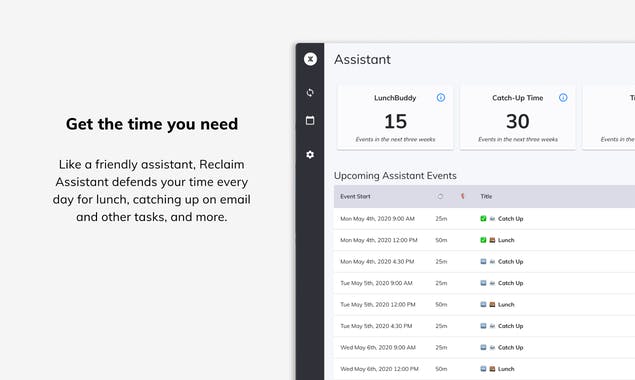The width and height of the screenshot is (635, 380).
Task: Click the 'Get the time you need' headline
Action: [x=152, y=124]
